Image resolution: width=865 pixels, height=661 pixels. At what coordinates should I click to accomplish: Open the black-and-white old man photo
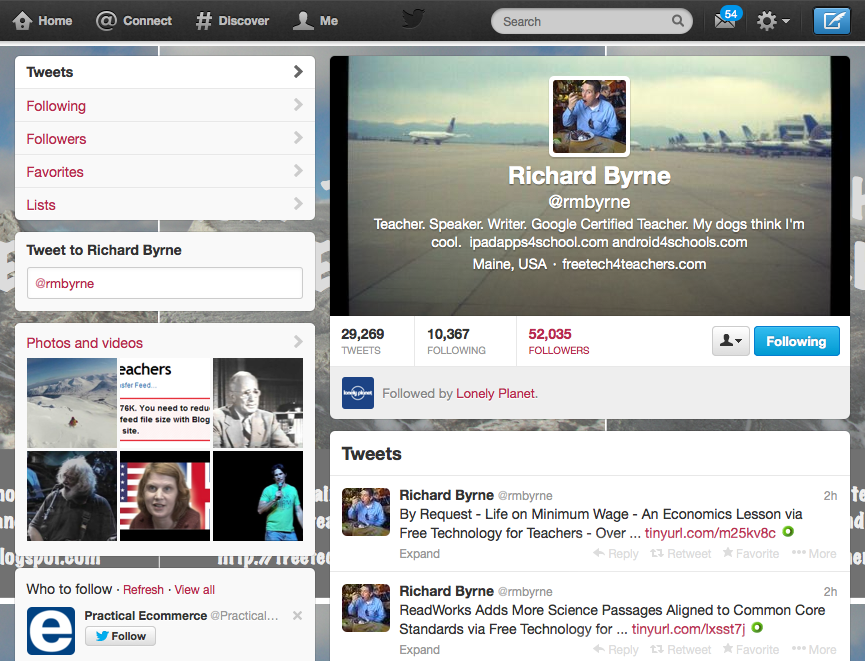pyautogui.click(x=258, y=403)
